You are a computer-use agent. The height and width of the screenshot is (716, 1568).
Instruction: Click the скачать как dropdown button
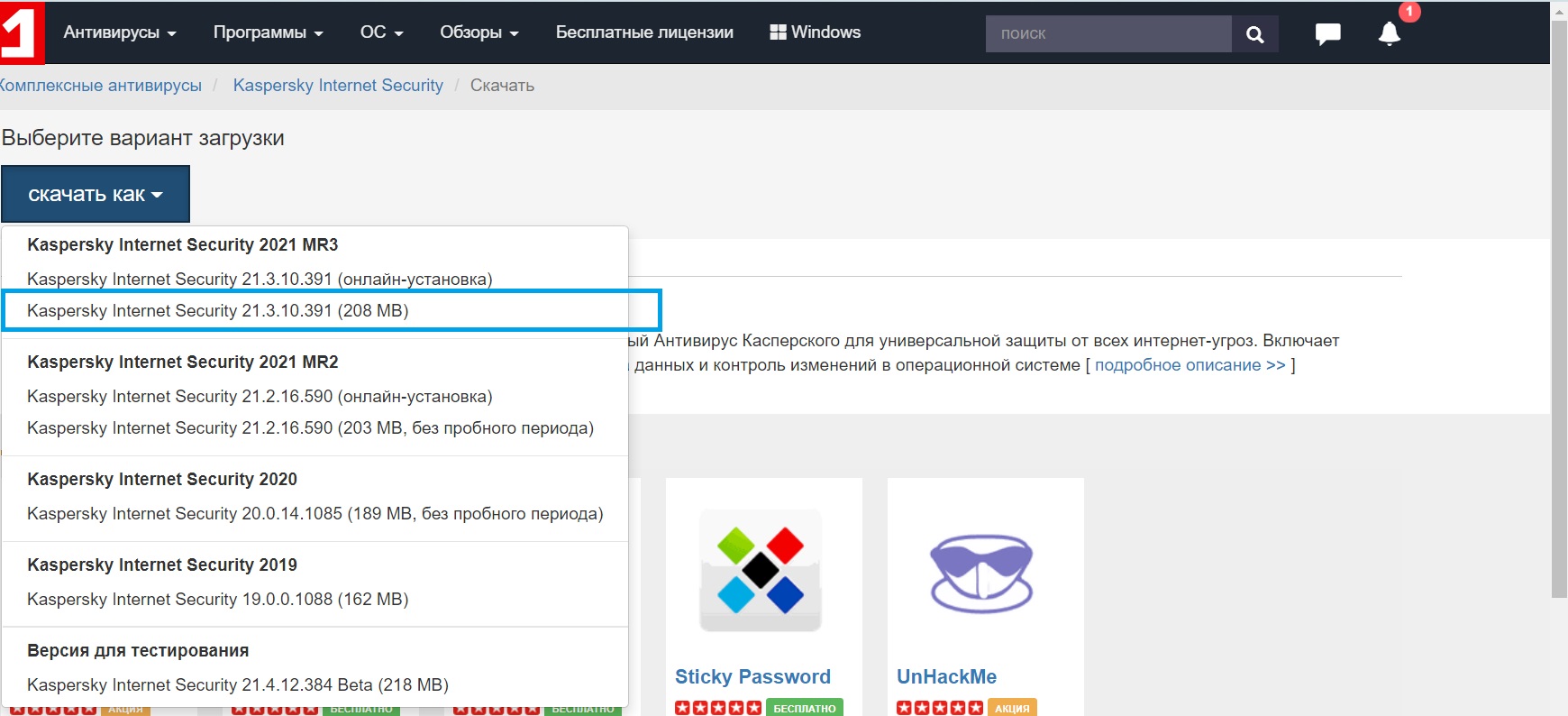(96, 194)
